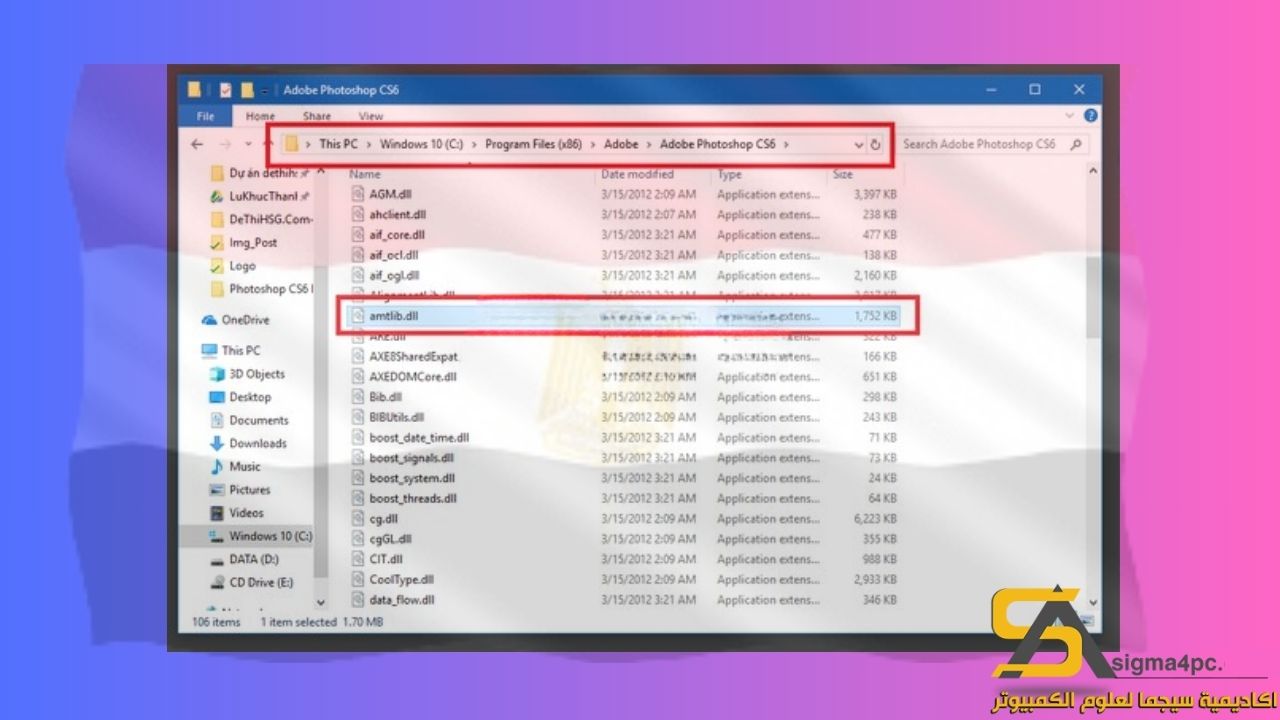This screenshot has width=1280, height=720.
Task: Click Program Files (x86) breadcrumb
Action: 533,144
